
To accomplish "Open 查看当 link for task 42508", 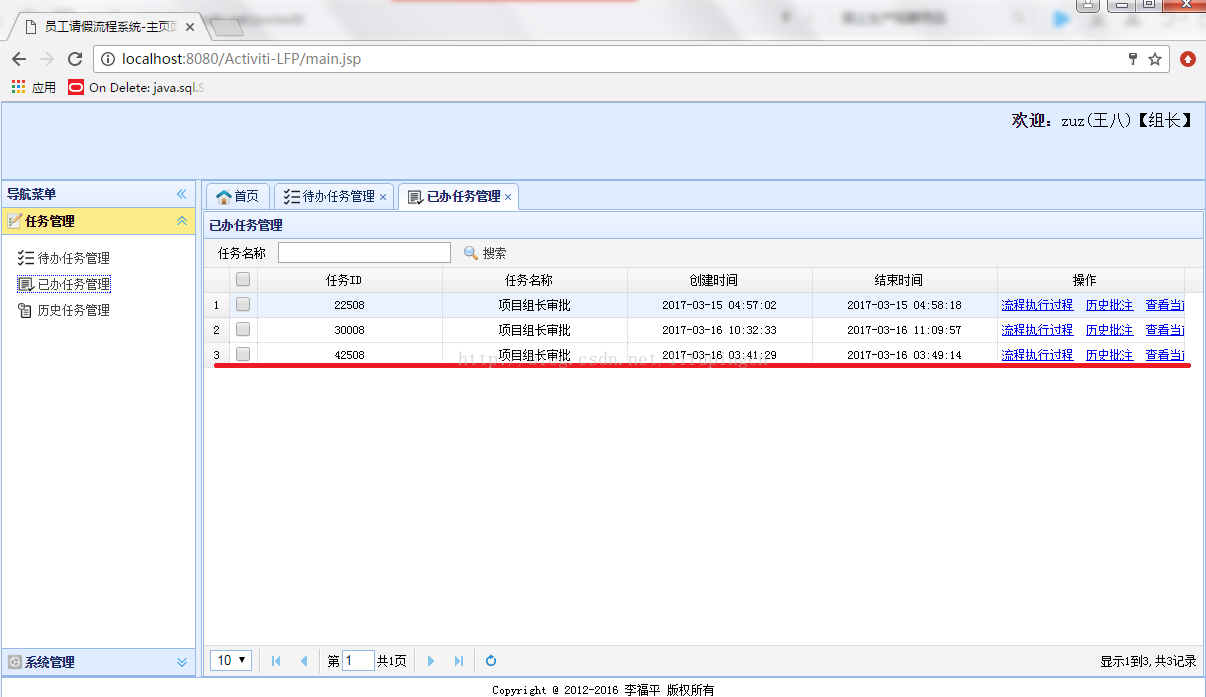I will (x=1165, y=355).
